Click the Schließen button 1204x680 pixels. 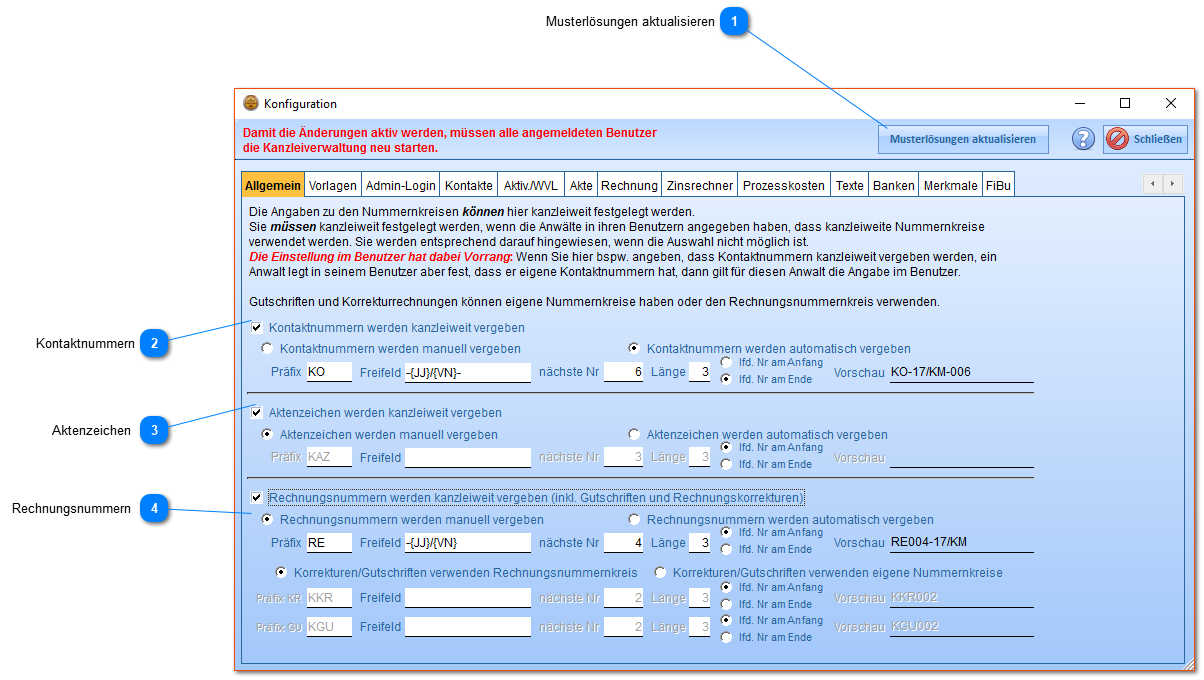[1145, 139]
